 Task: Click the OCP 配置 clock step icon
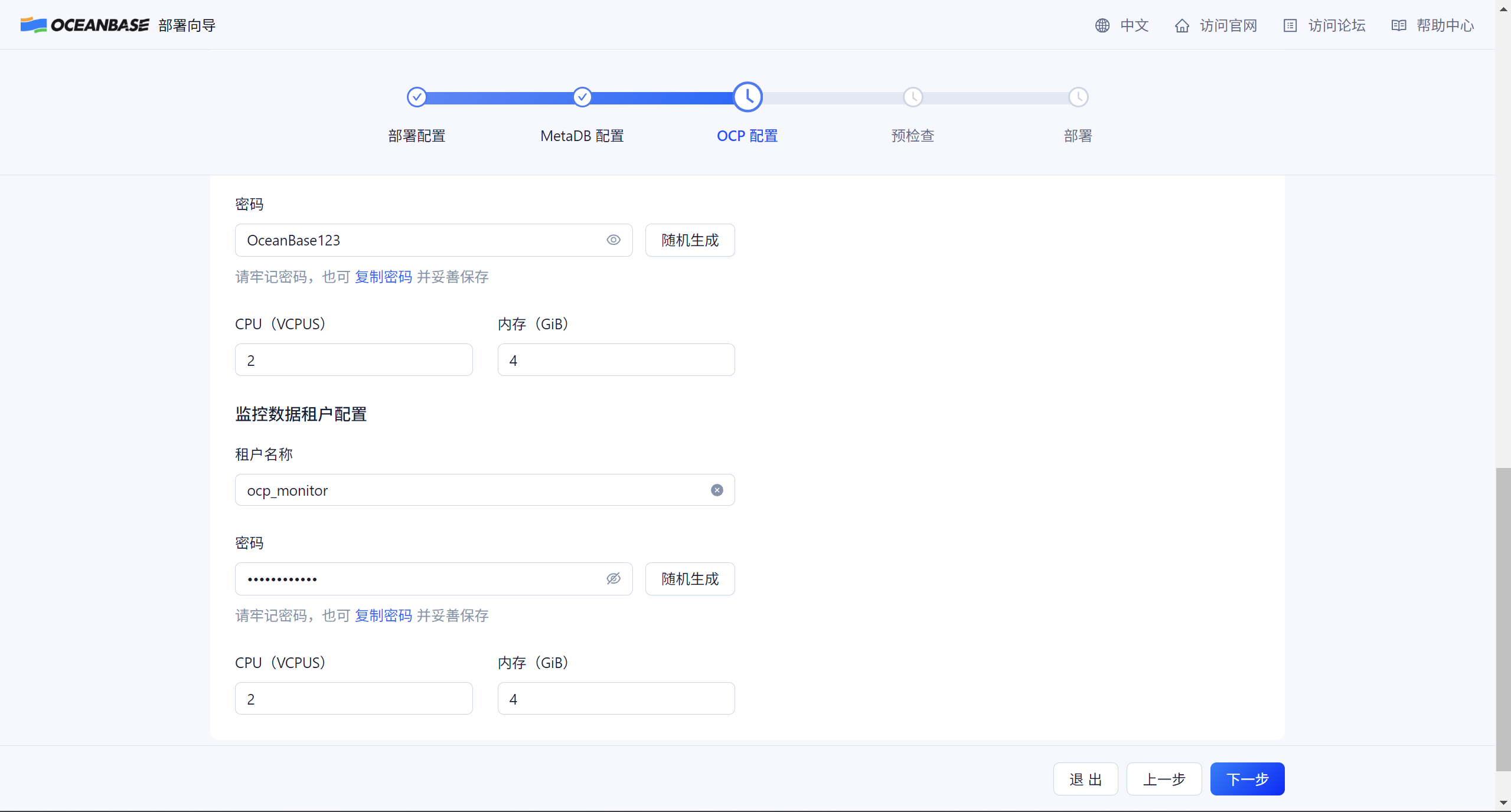(748, 97)
